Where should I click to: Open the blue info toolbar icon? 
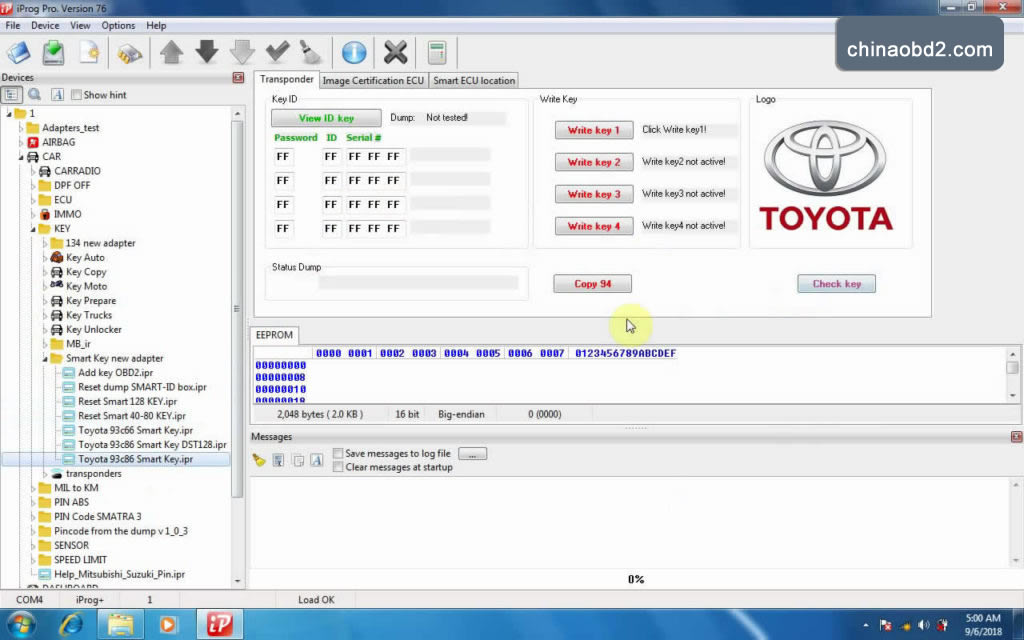pyautogui.click(x=354, y=52)
